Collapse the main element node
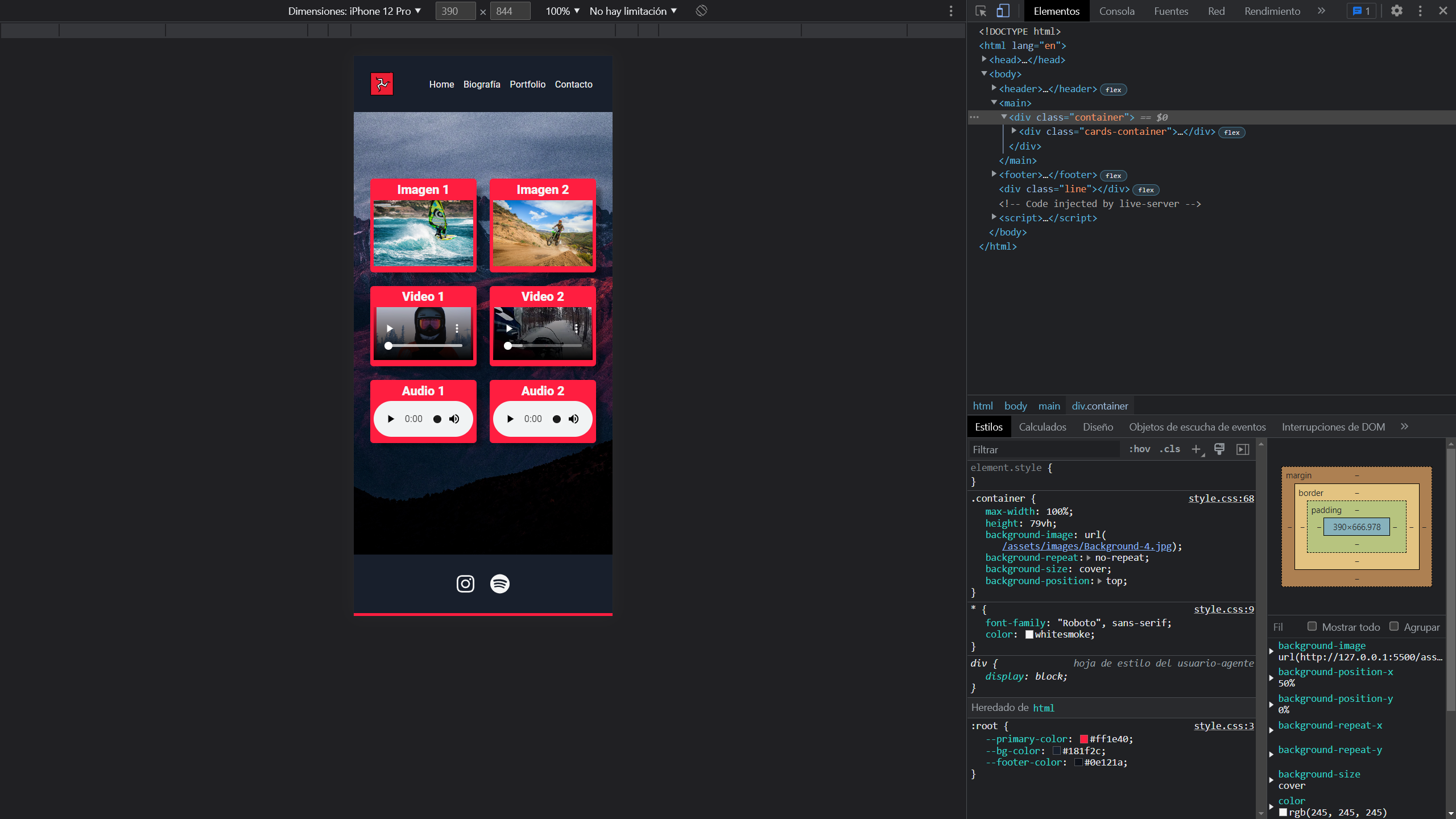 coord(994,102)
